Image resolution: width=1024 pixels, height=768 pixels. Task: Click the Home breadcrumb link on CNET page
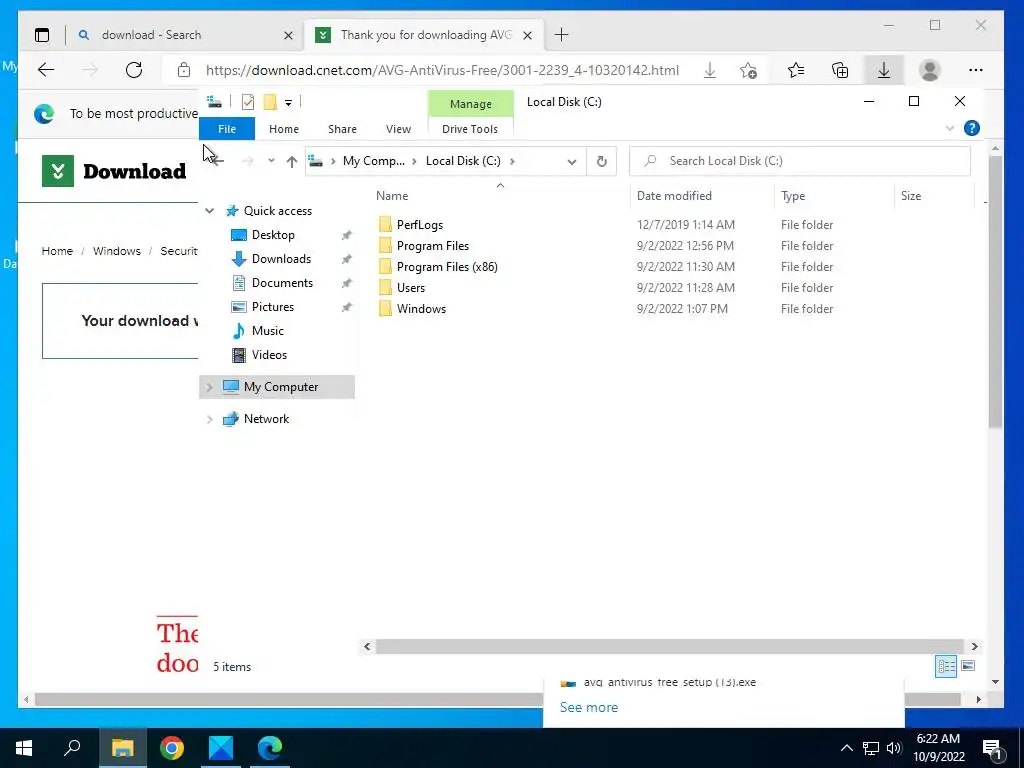pos(57,251)
